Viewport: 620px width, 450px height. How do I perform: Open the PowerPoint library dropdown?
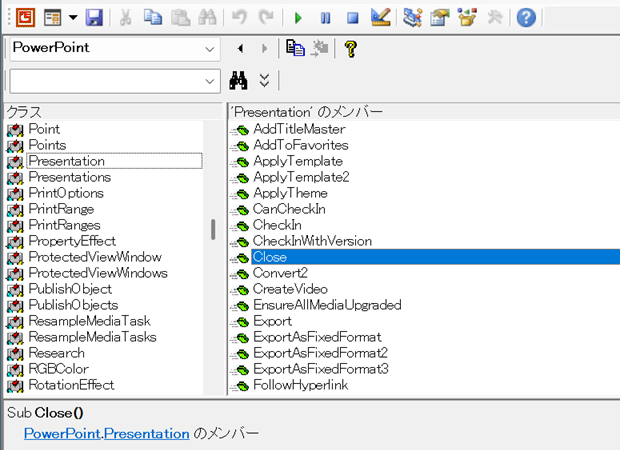(x=210, y=49)
